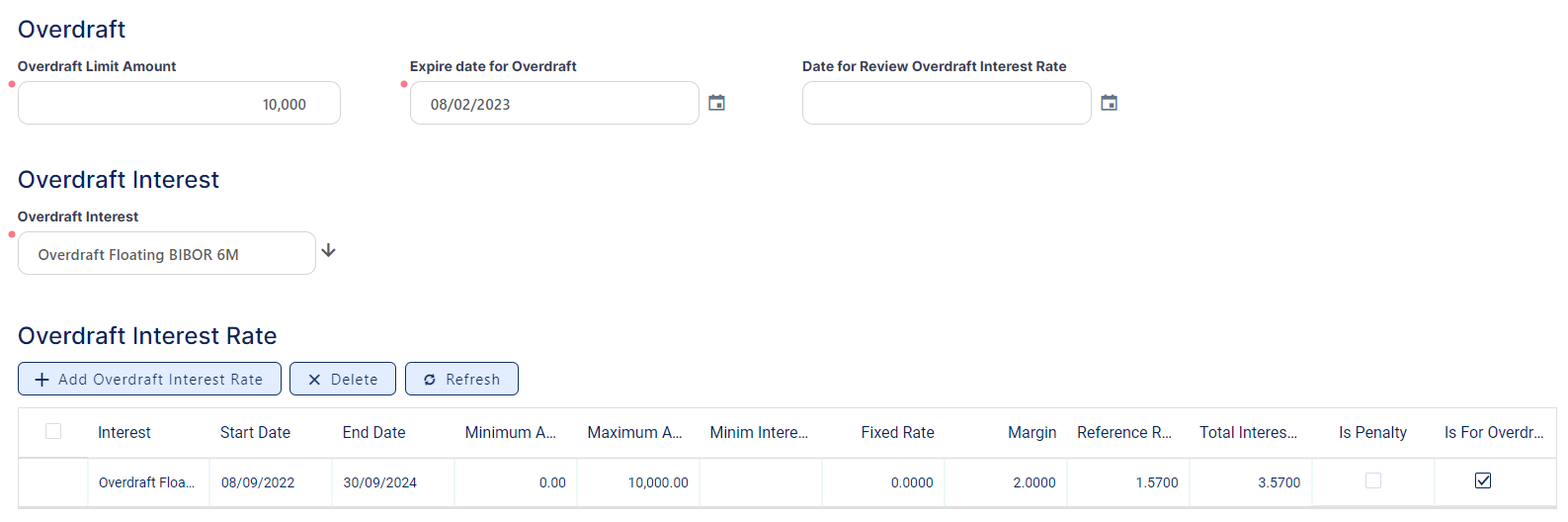Uncheck the Is For Overdraft checkbox
The height and width of the screenshot is (522, 1568).
pyautogui.click(x=1483, y=480)
